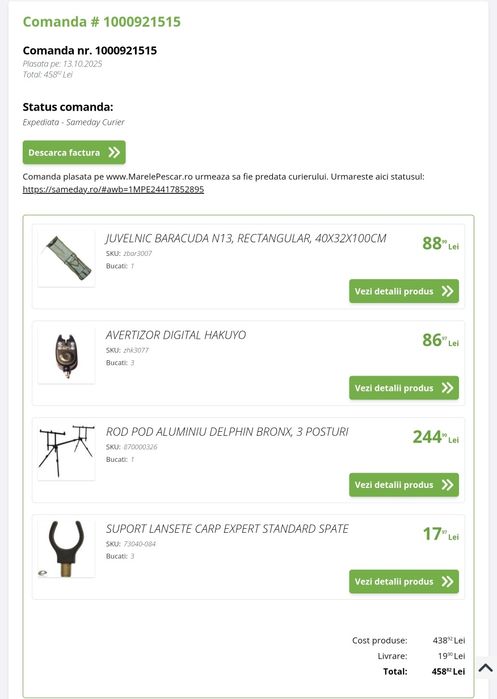Click Vezi detalii produs for Juvelnic Baracuda
The height and width of the screenshot is (699, 497).
coord(404,291)
